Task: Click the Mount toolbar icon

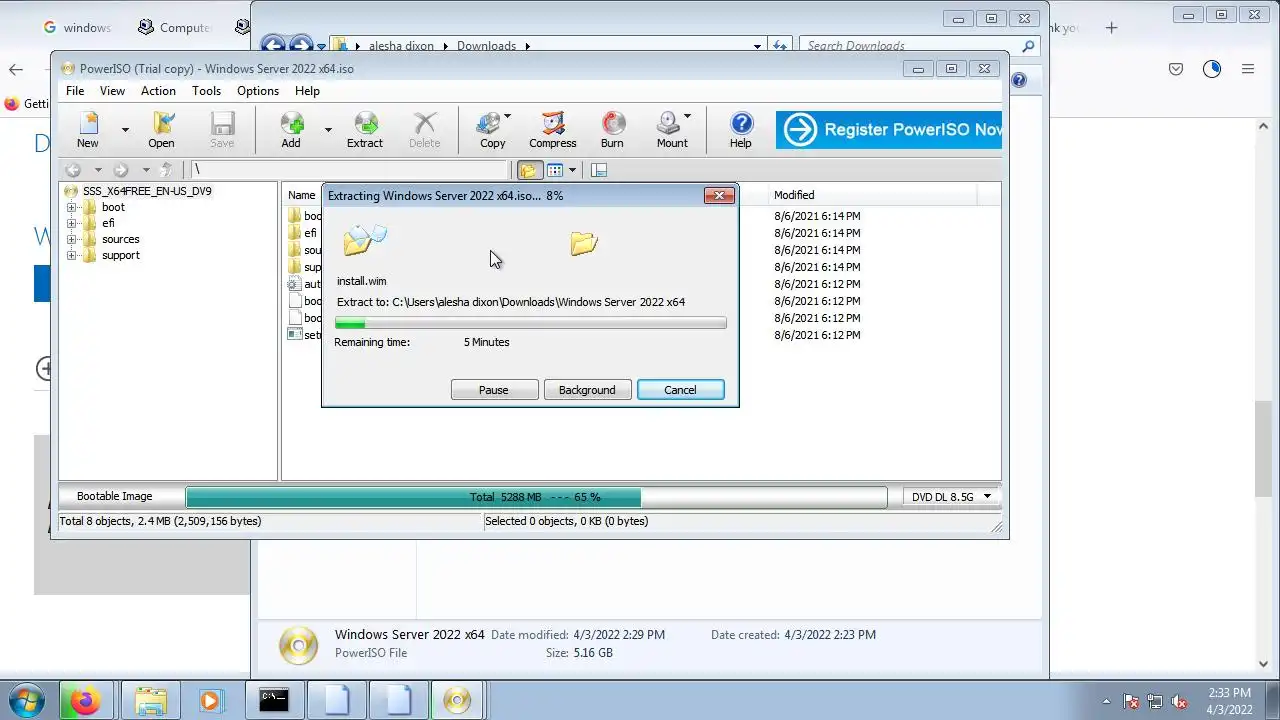Action: 672,130
